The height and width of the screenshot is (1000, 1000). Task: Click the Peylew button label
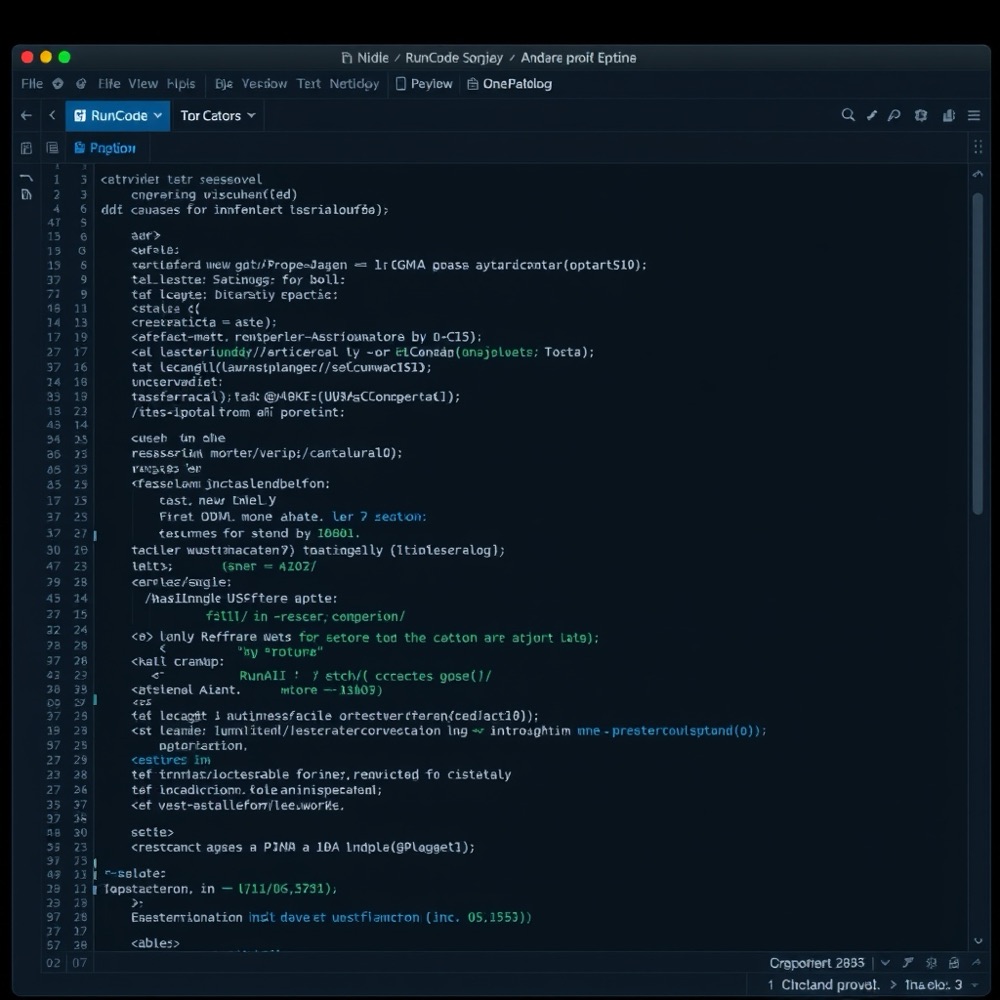coord(432,84)
